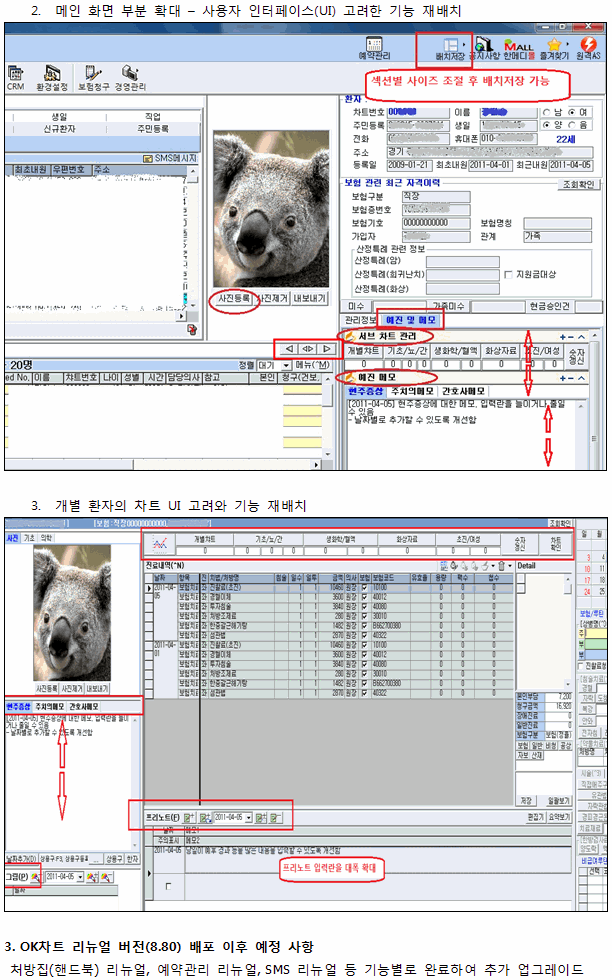The width and height of the screenshot is (612, 980).
Task: Click horizontal scrollbar under address list
Action: pos(96,316)
